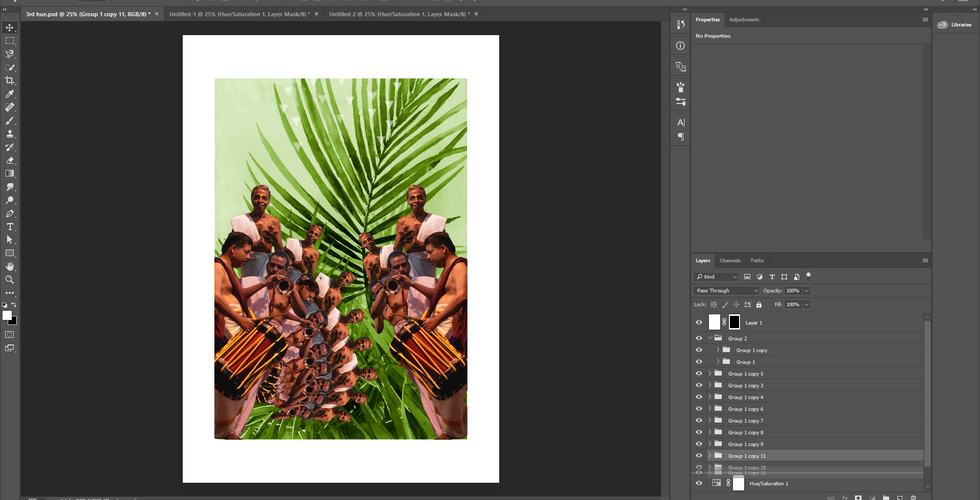Click the delete layer trash icon
Viewport: 980px width, 500px height.
(x=913, y=497)
